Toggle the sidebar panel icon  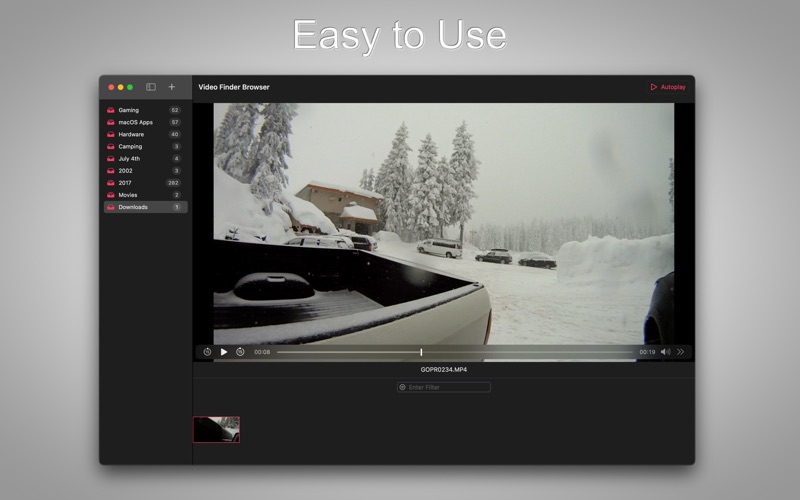tap(151, 87)
